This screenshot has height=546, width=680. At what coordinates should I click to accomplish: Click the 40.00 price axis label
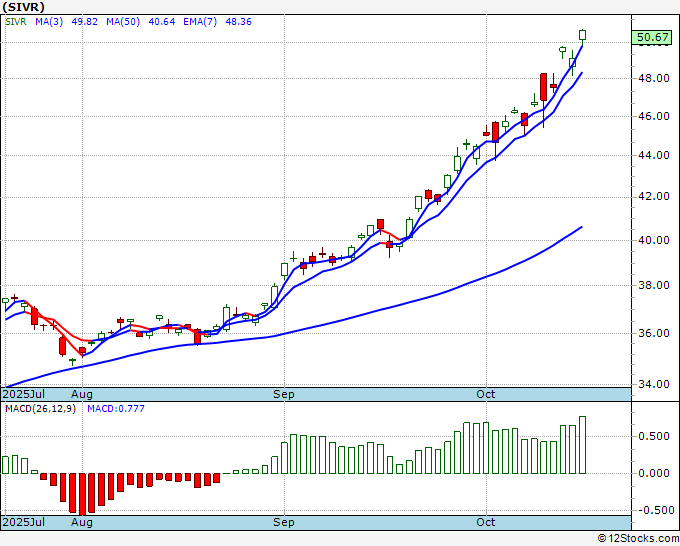click(654, 240)
